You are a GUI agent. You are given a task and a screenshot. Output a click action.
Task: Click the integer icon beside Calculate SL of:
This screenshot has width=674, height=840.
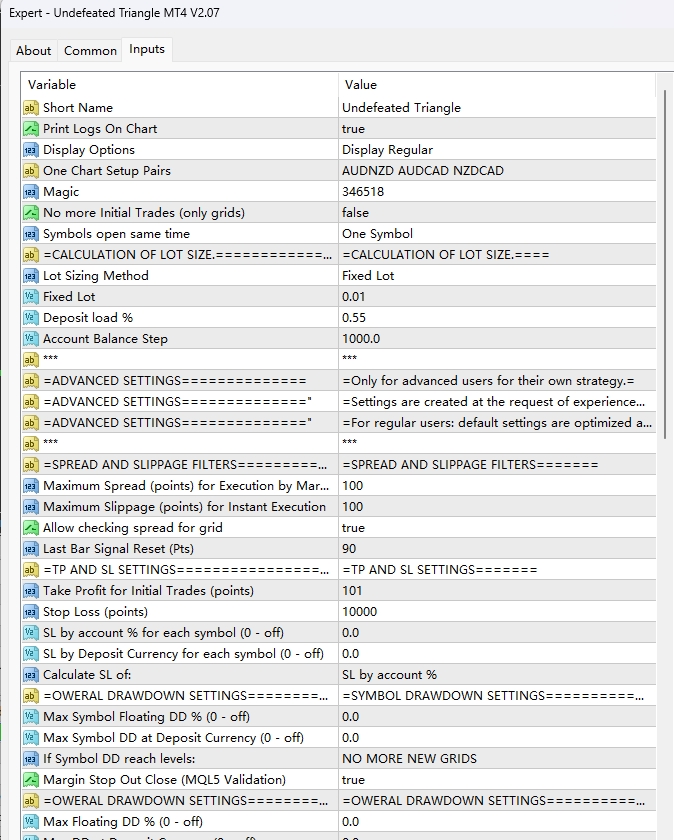(x=31, y=675)
